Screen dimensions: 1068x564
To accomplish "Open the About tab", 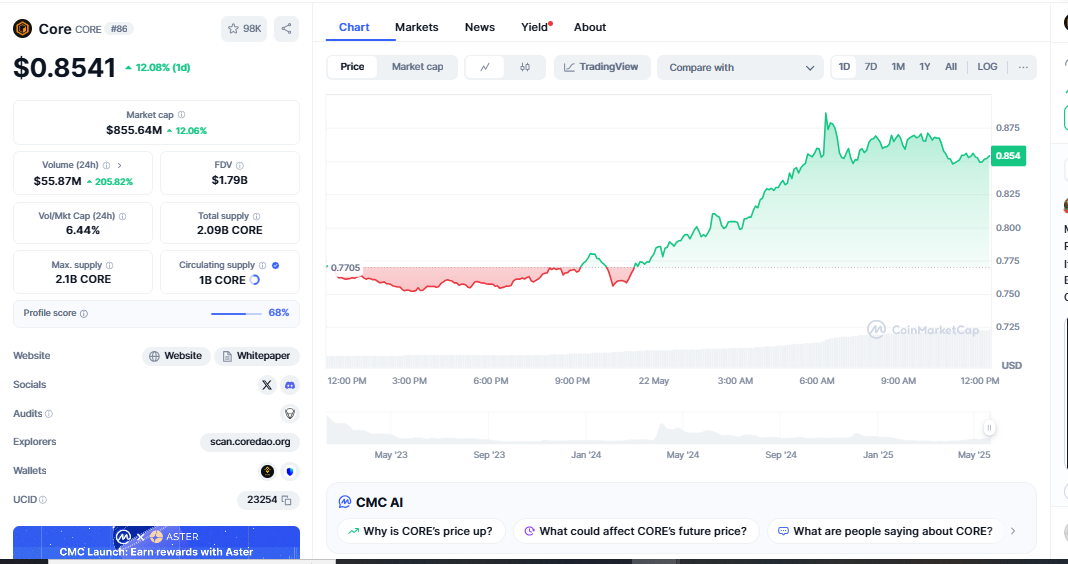I will pos(590,27).
